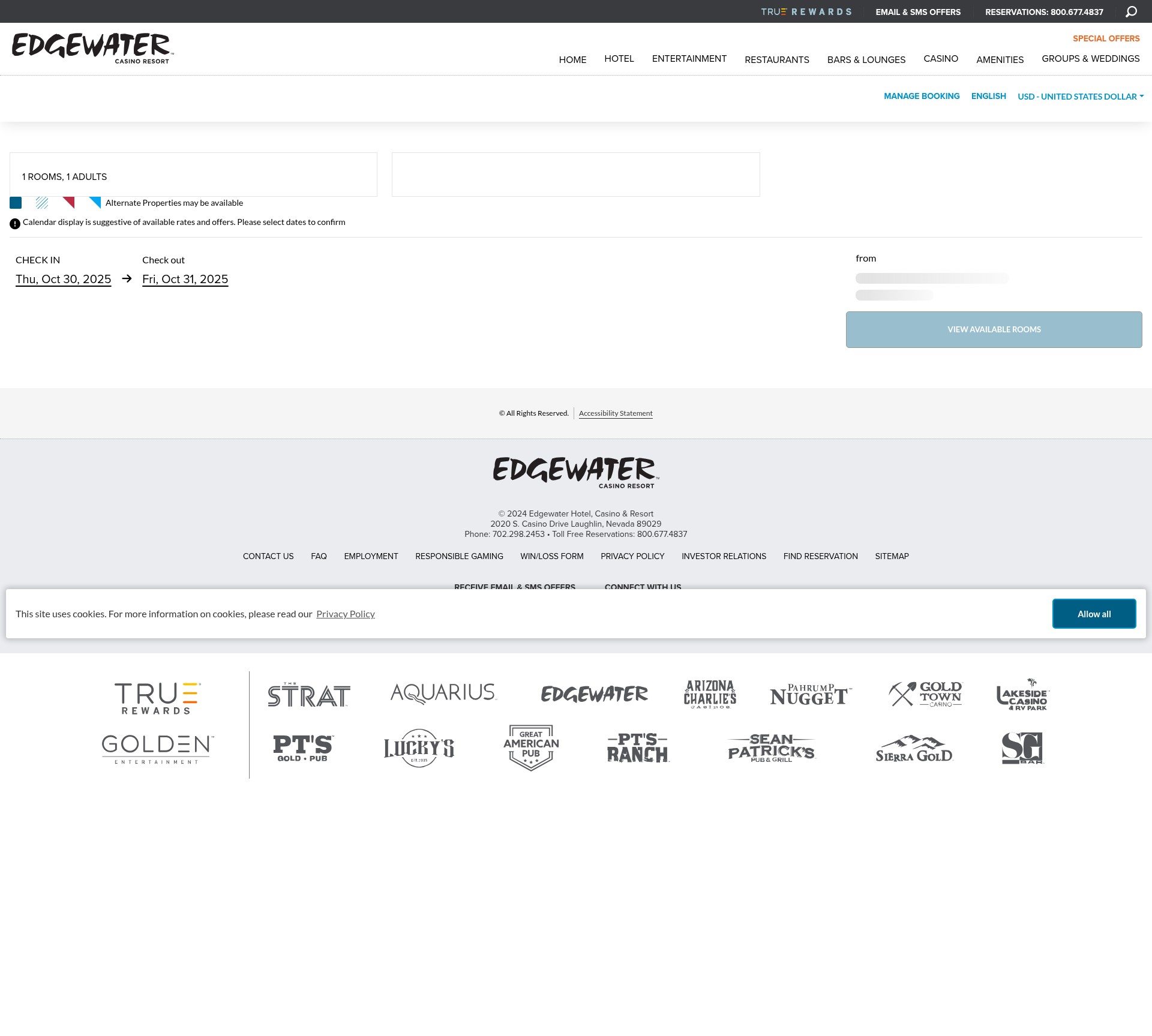1152x1036 pixels.
Task: Accept cookies with Allow all
Action: coord(1094,614)
